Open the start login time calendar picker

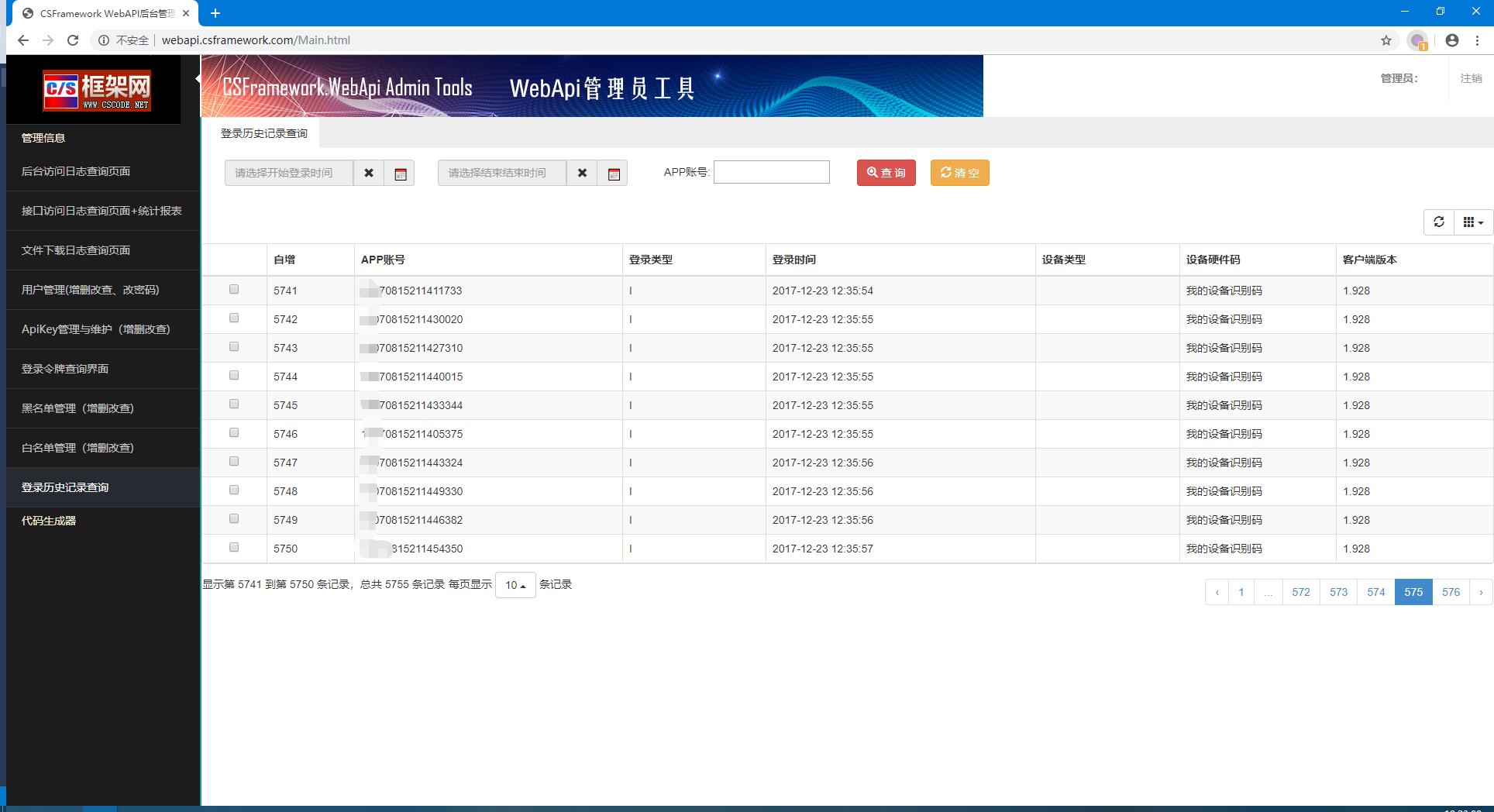point(400,174)
